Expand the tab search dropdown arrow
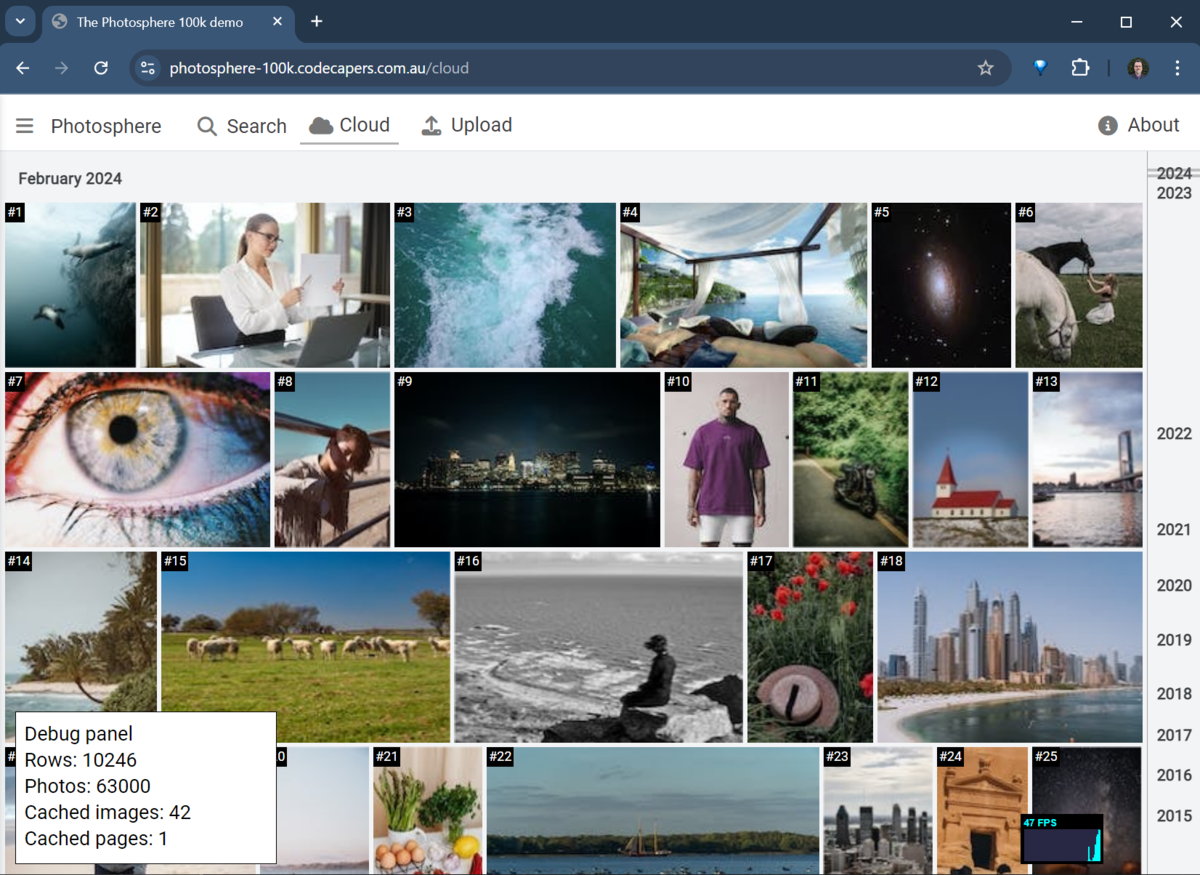1200x875 pixels. 20,21
